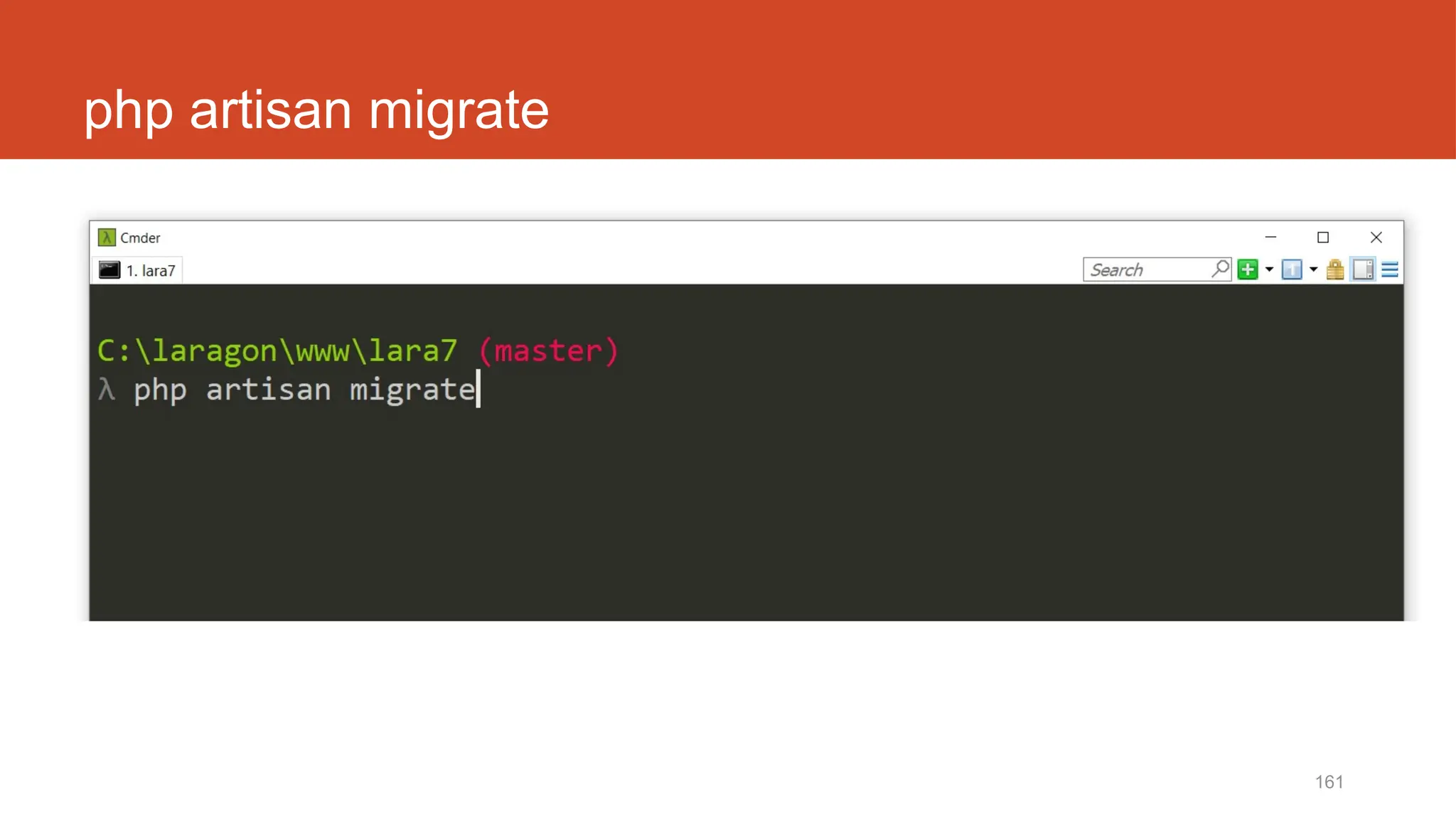Screen dimensions: 1456x819
Task: Toggle the console lock icon
Action: pos(1335,269)
